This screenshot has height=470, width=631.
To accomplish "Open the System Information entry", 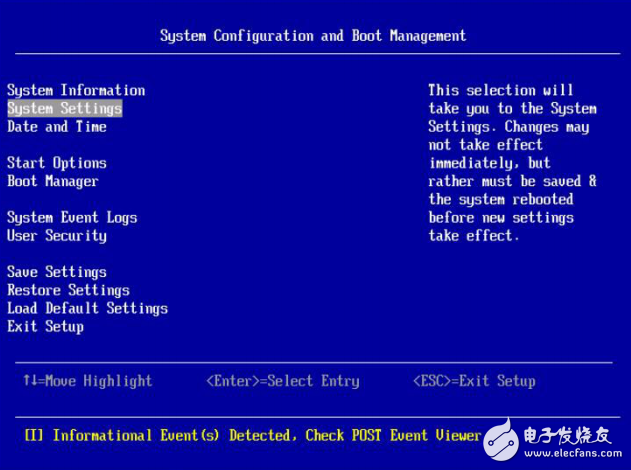I will pyautogui.click(x=76, y=90).
